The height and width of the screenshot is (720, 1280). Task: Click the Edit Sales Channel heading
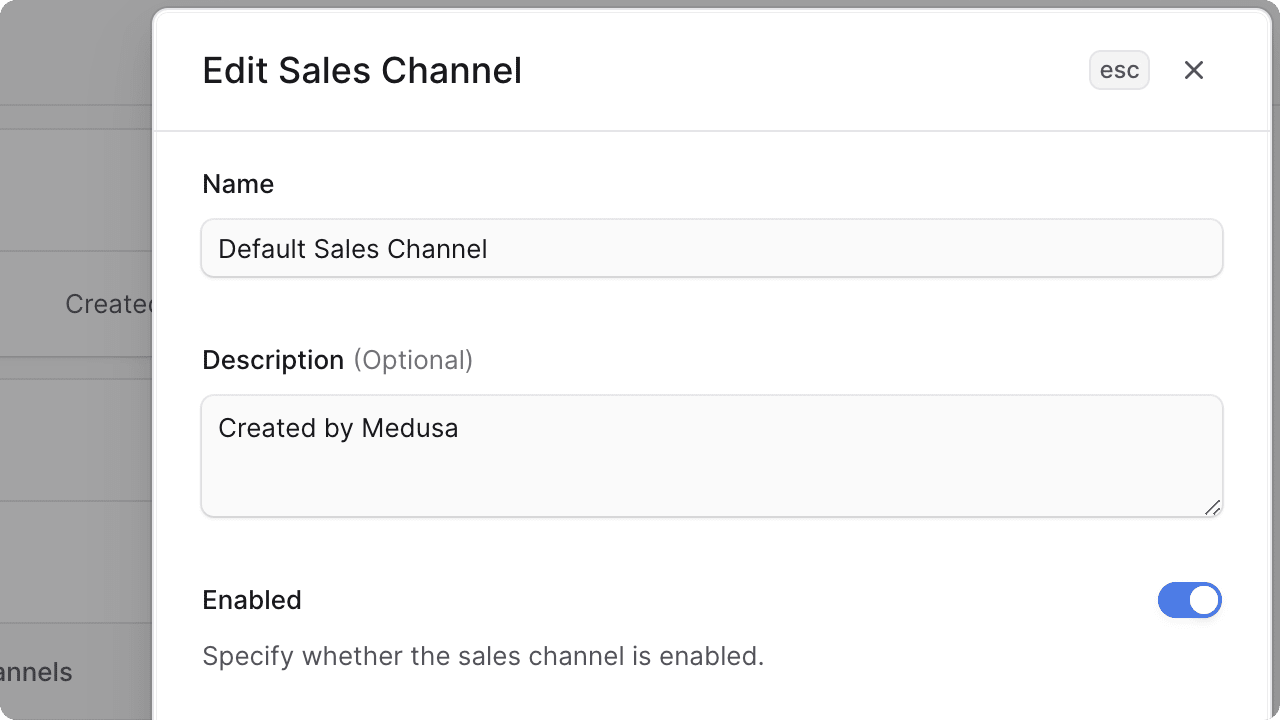click(x=362, y=70)
